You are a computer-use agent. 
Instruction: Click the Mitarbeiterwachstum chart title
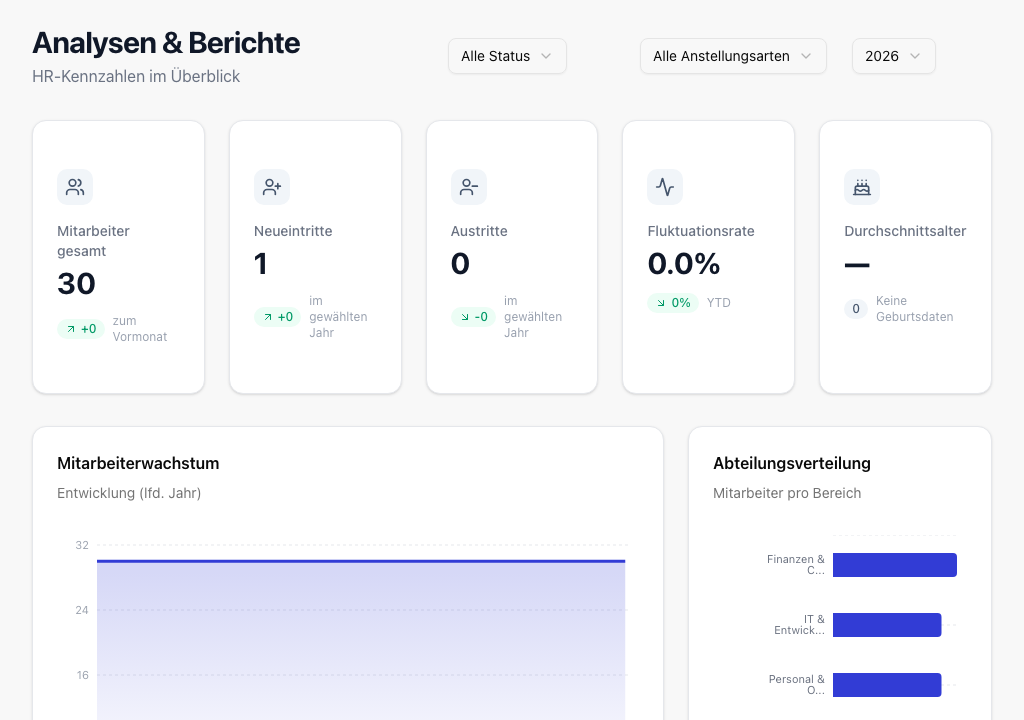pos(138,463)
